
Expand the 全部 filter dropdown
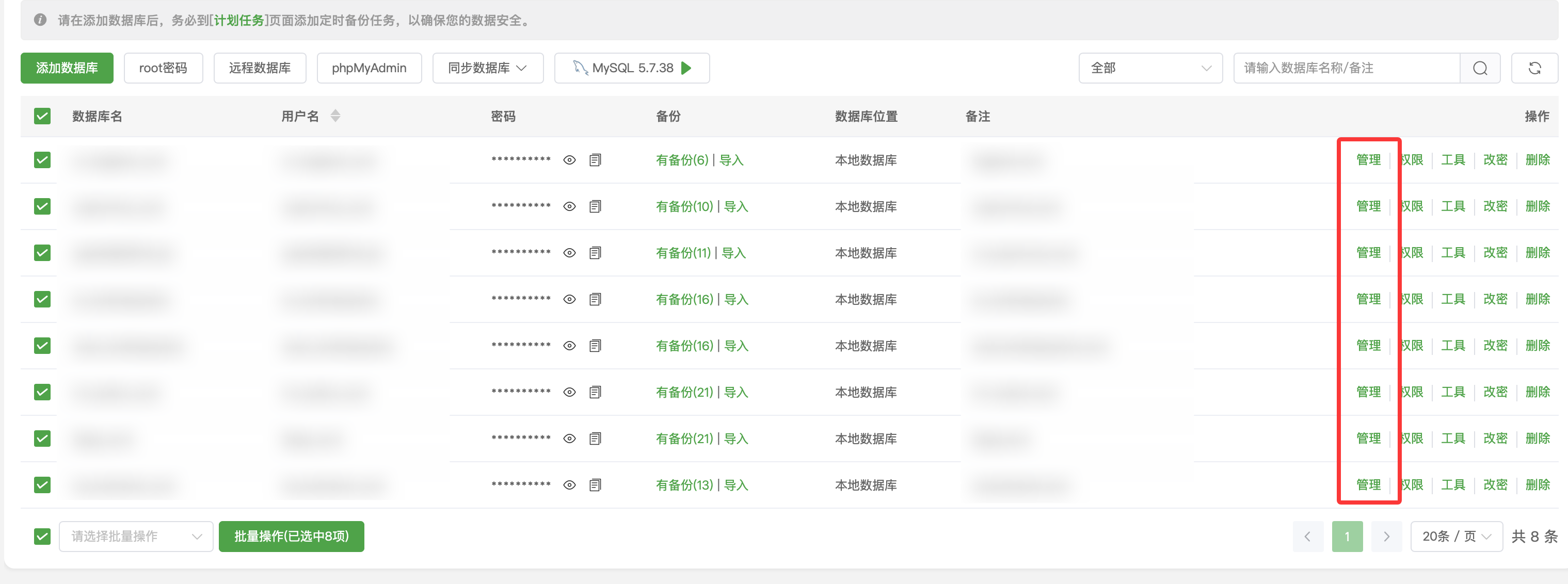point(1150,68)
